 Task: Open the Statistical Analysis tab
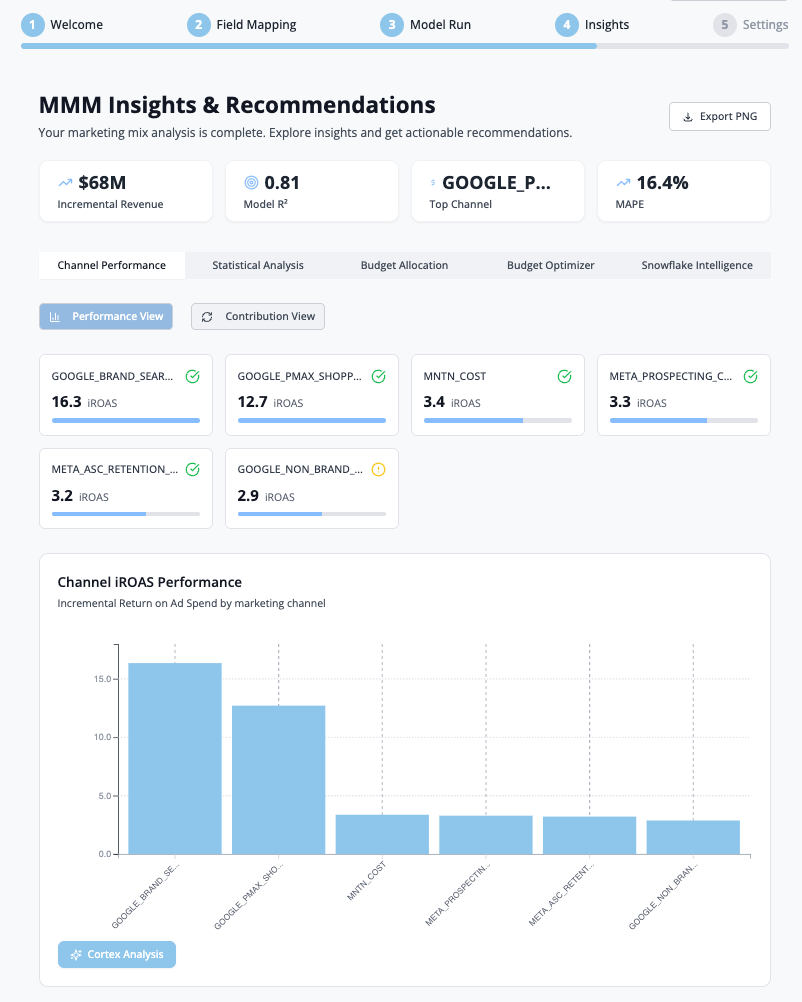(258, 265)
